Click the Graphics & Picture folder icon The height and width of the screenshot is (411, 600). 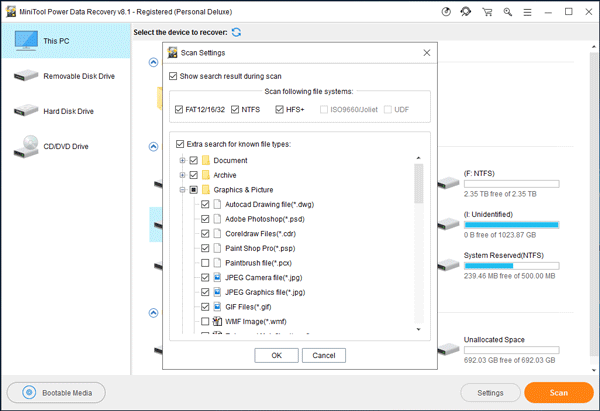(x=206, y=189)
